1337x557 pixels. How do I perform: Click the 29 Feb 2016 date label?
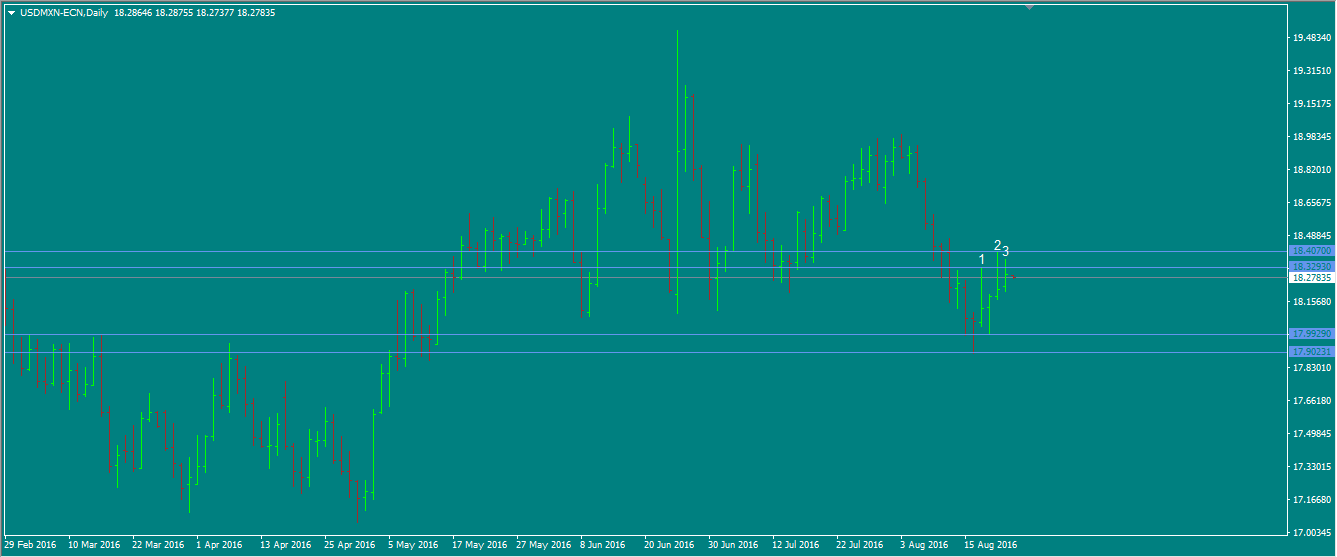30,546
